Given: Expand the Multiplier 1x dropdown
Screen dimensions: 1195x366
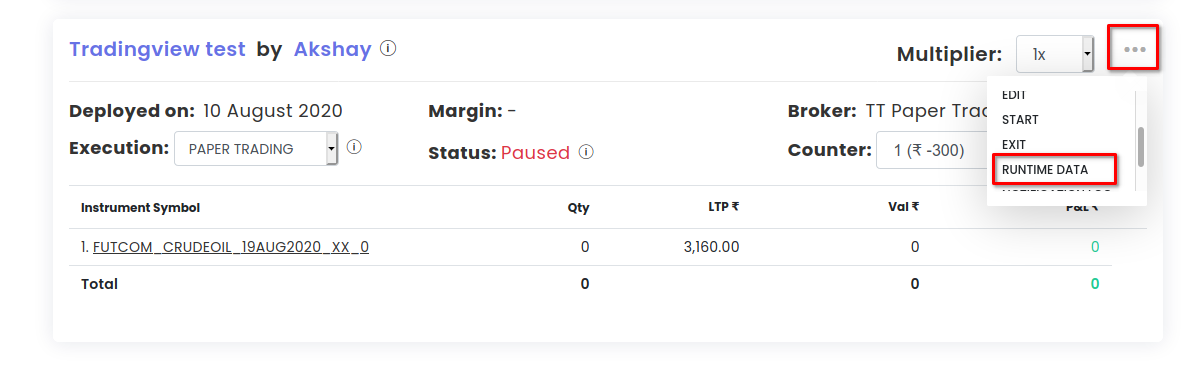Looking at the screenshot, I should point(1055,54).
